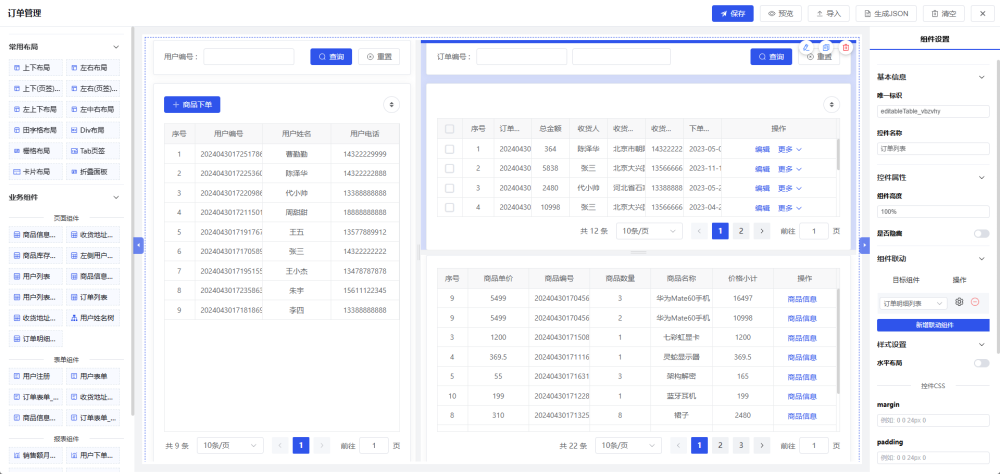Collapse the 业务组件 section
This screenshot has height=474, width=1000.
click(x=116, y=198)
